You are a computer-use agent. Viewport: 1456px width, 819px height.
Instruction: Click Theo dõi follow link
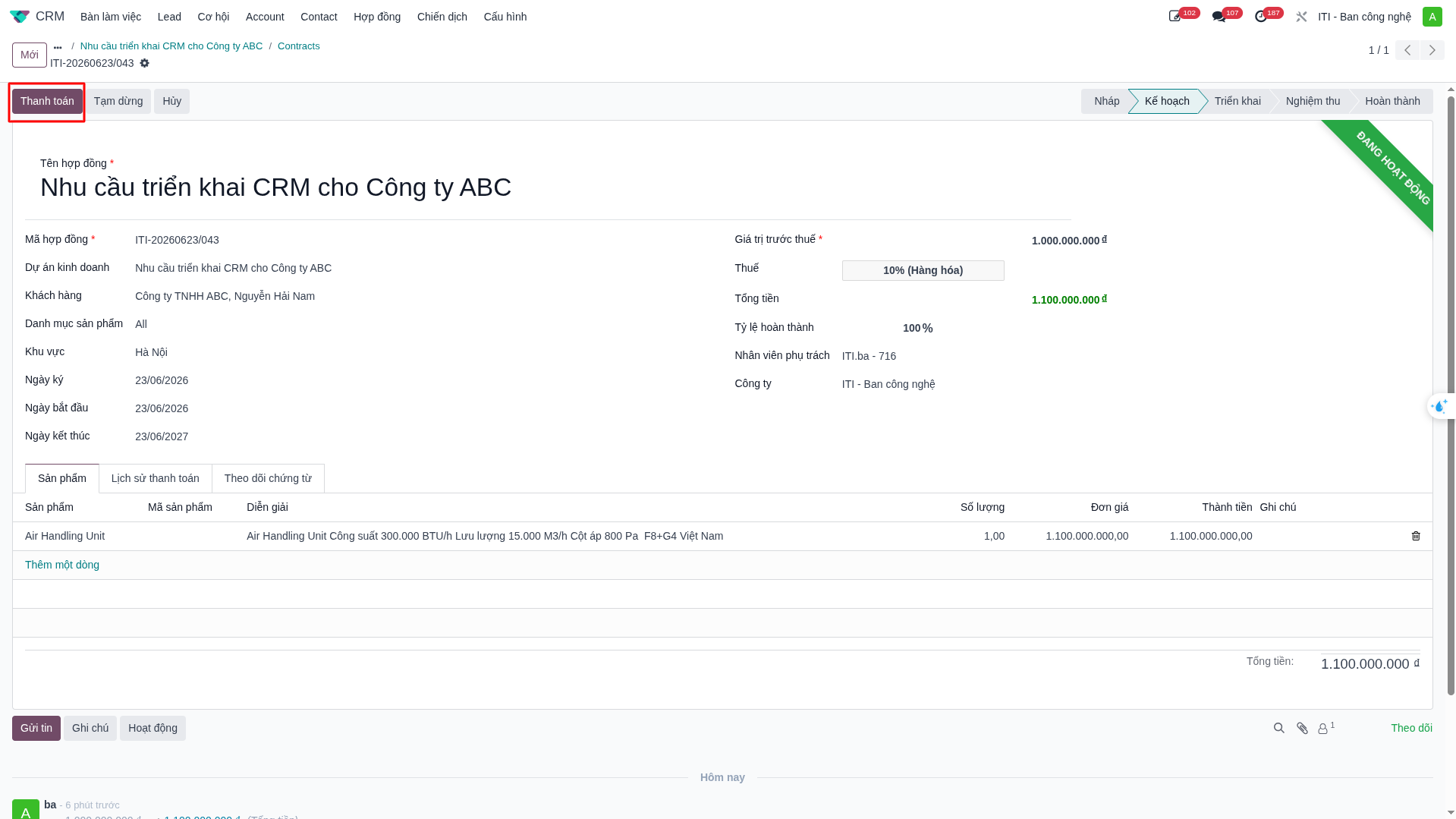coord(1411,728)
